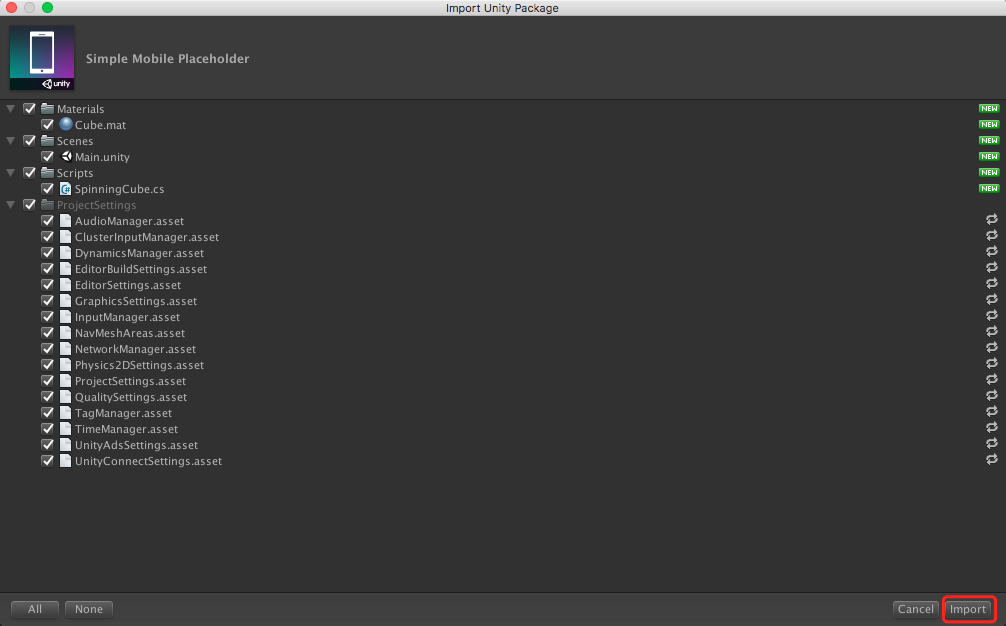The height and width of the screenshot is (626, 1006).
Task: Click the changed icon on ProjectSettings.asset row
Action: click(992, 380)
